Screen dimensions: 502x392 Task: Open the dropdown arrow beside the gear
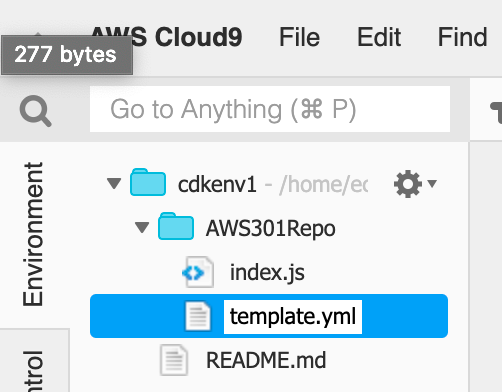pyautogui.click(x=432, y=184)
